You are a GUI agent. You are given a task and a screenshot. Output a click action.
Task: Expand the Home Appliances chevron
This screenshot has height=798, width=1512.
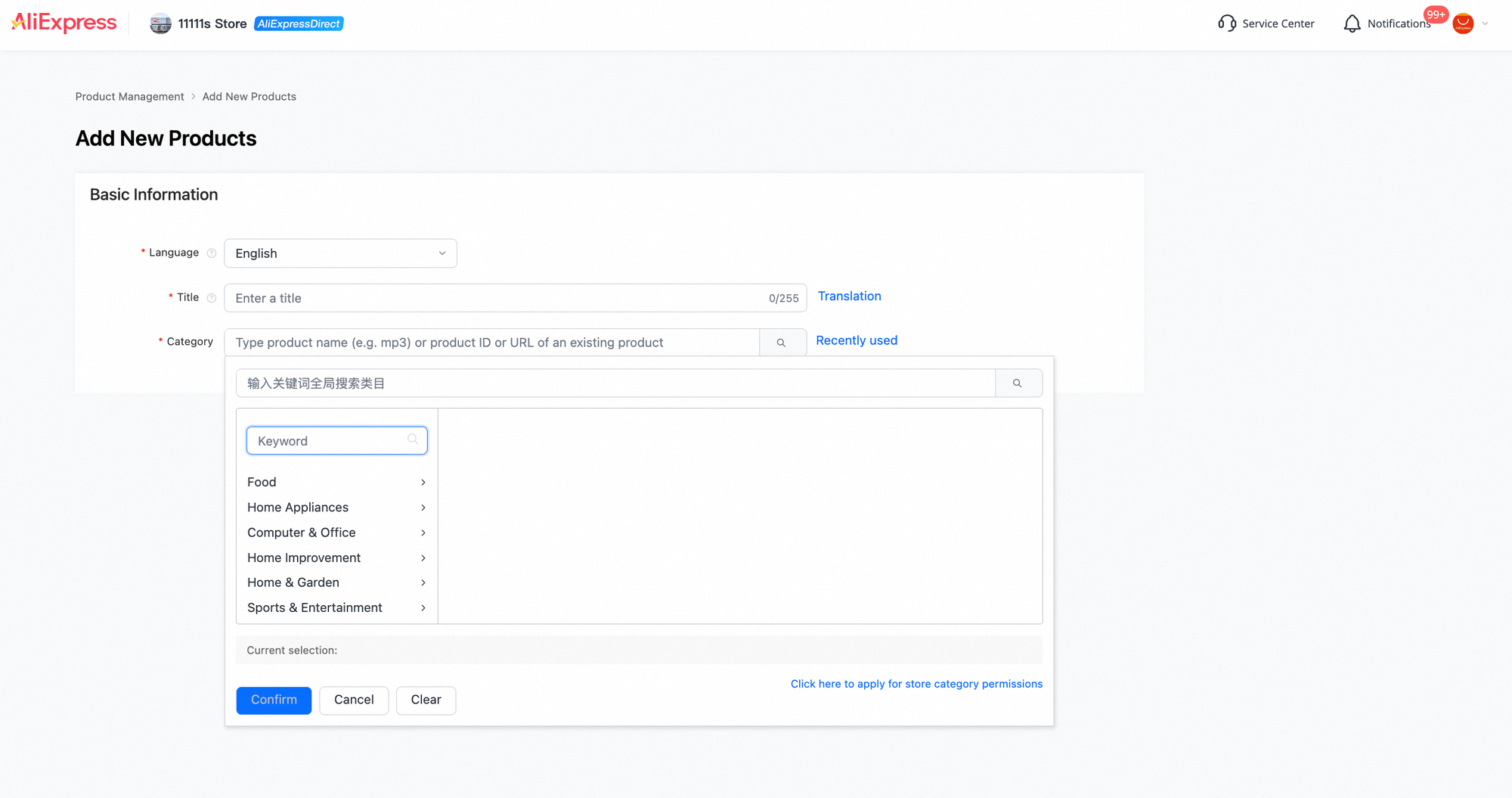pos(423,508)
